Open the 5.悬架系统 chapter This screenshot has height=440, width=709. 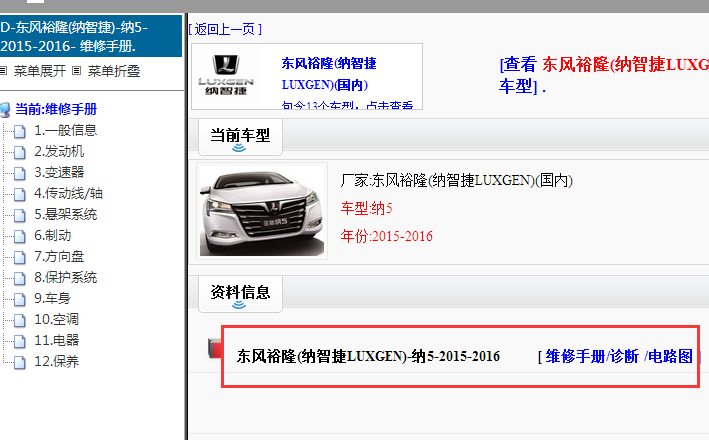pos(66,214)
